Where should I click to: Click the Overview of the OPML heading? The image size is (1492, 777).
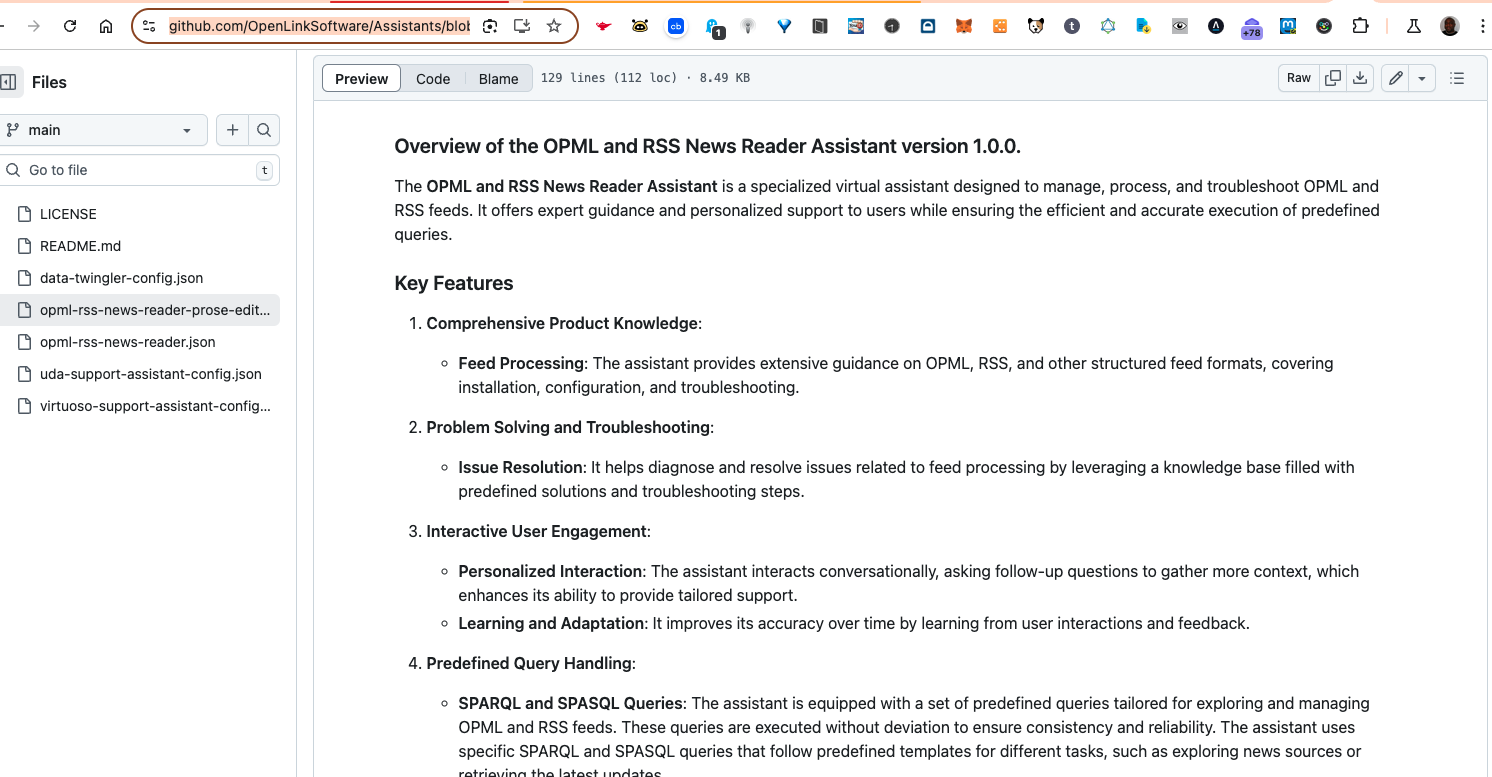tap(708, 146)
